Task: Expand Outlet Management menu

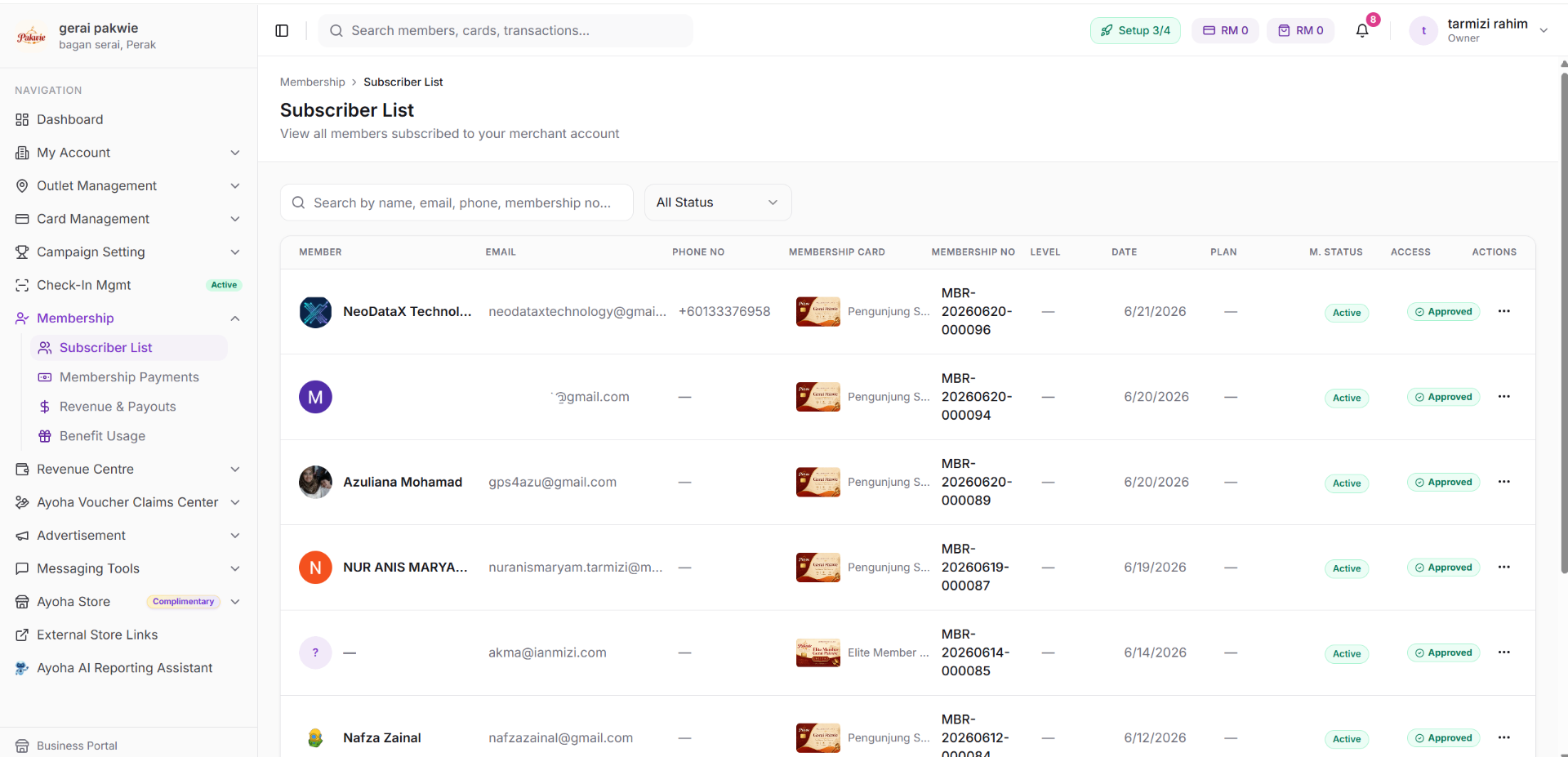Action: [x=128, y=186]
